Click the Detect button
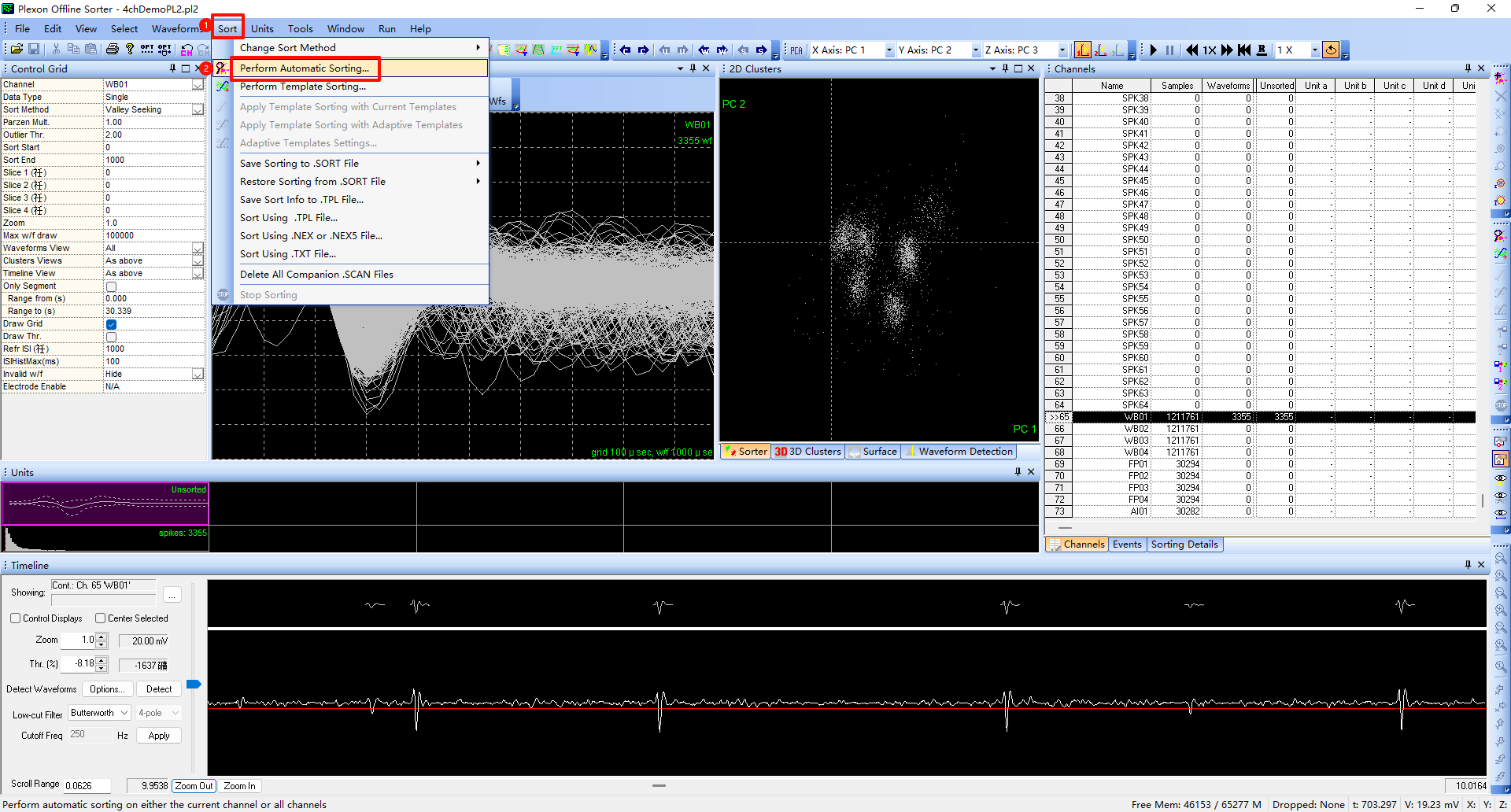 click(159, 689)
